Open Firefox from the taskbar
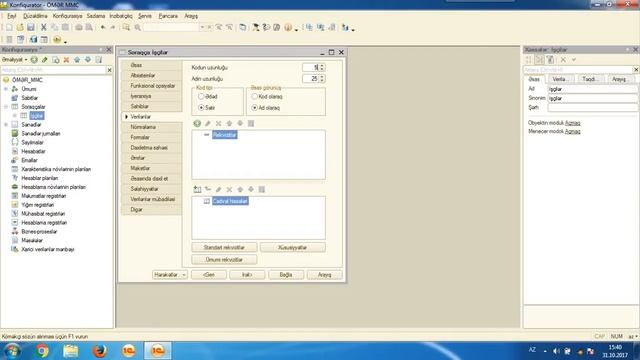 (x=99, y=351)
